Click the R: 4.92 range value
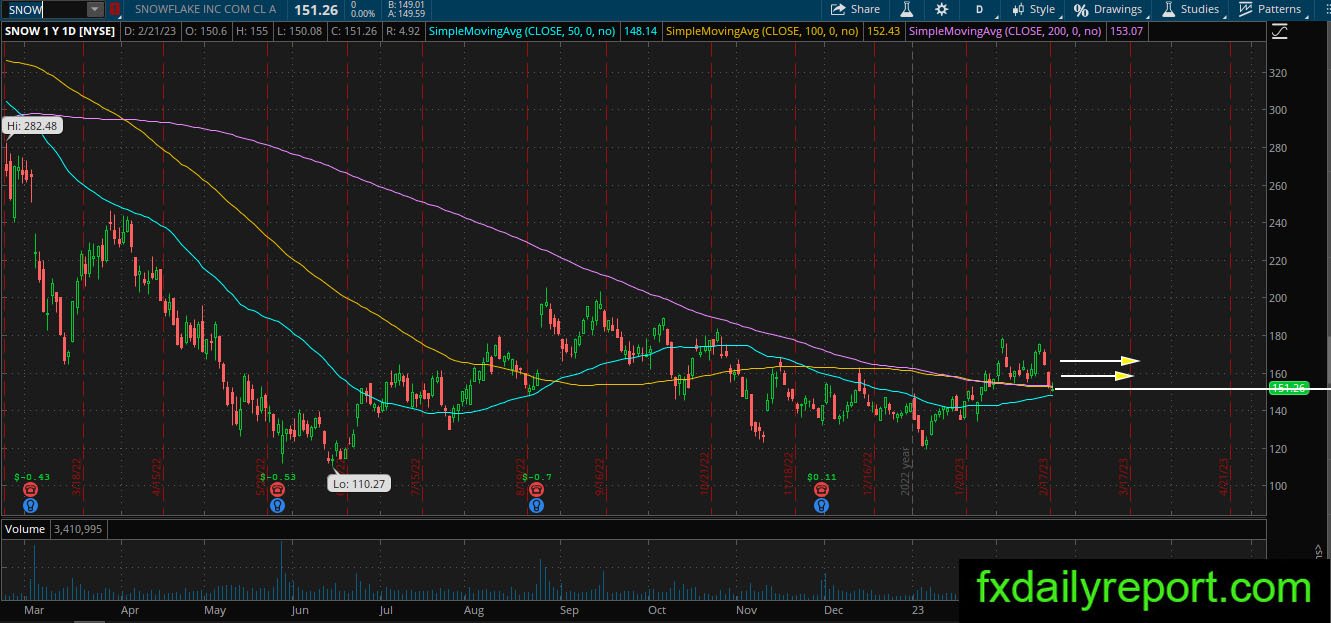 [403, 31]
